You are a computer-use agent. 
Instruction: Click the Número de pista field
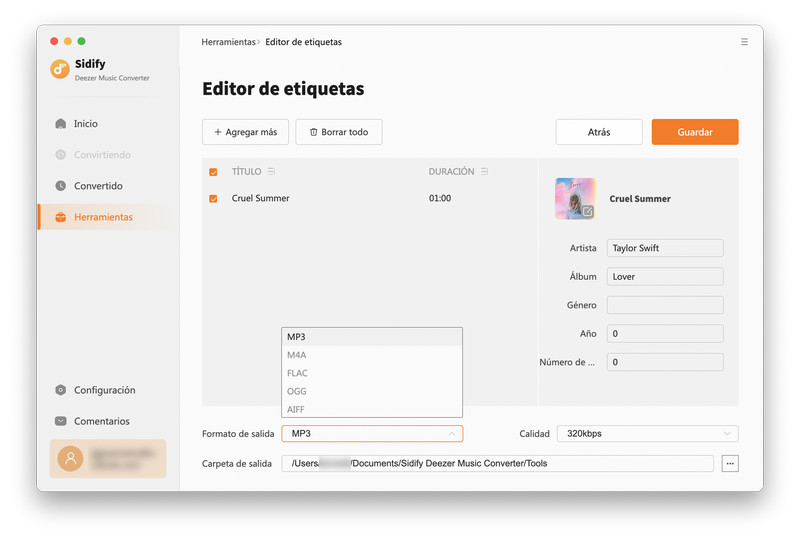pos(665,362)
